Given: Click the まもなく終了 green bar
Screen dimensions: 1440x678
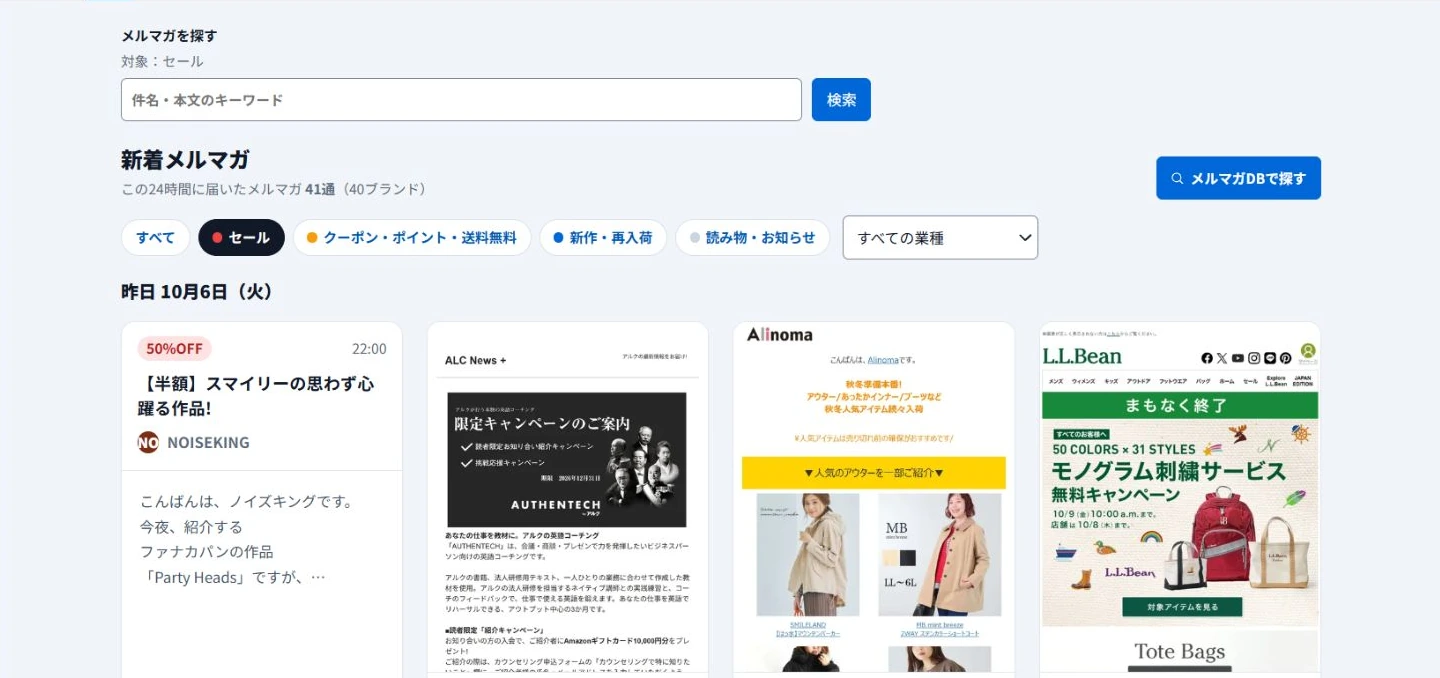Looking at the screenshot, I should pyautogui.click(x=1180, y=405).
